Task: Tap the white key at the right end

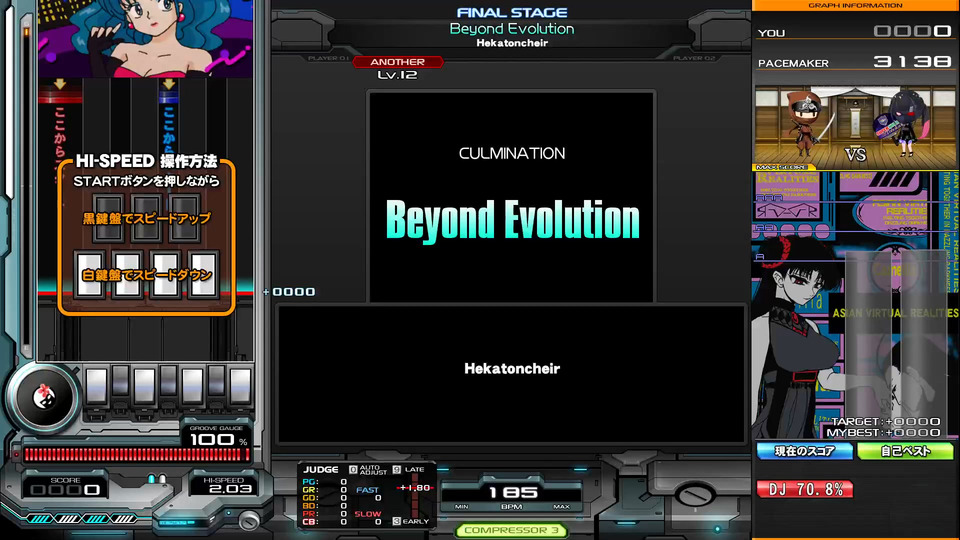Action: 241,386
